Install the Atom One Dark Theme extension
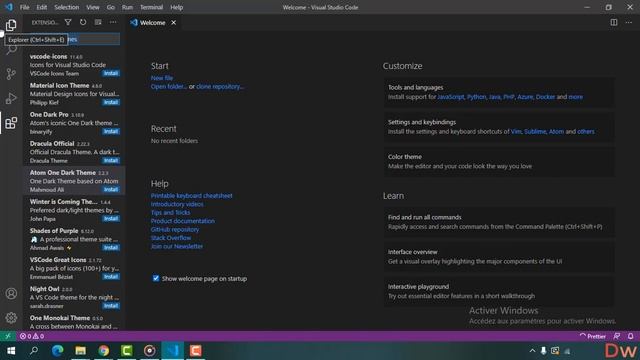The width and height of the screenshot is (640, 360). tap(111, 189)
